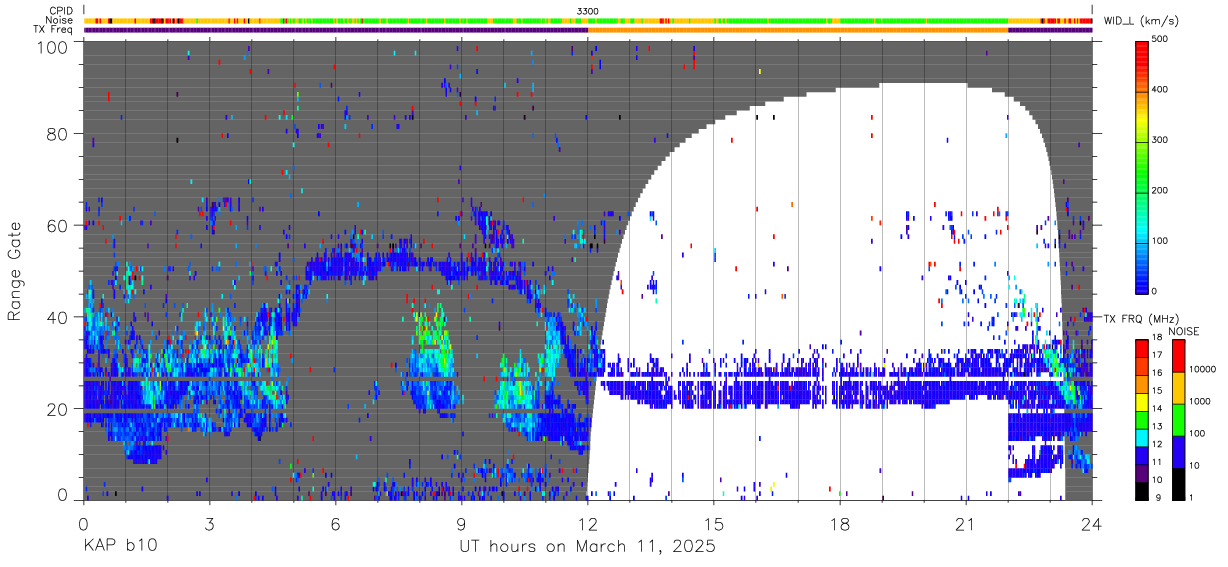Click the UT hours on March 11, 2025 title
The width and height of the screenshot is (1228, 567).
[x=587, y=546]
